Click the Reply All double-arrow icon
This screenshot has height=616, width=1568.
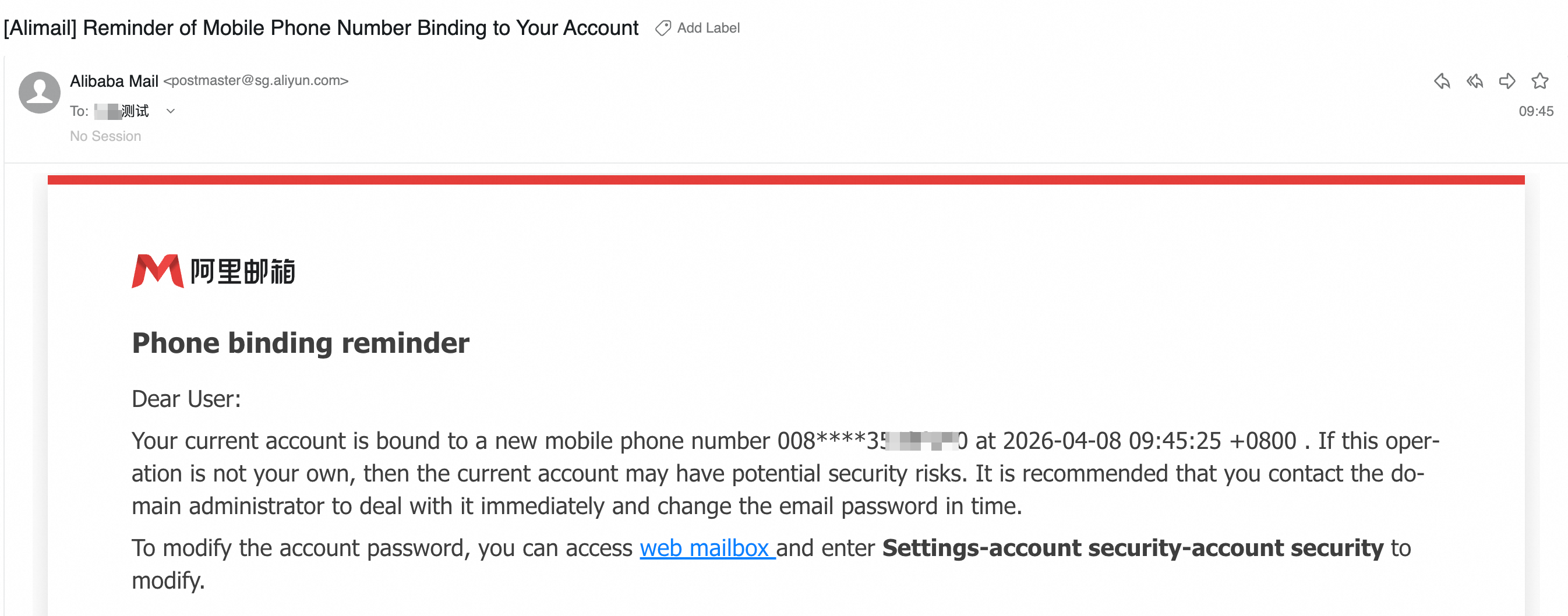(x=1474, y=81)
